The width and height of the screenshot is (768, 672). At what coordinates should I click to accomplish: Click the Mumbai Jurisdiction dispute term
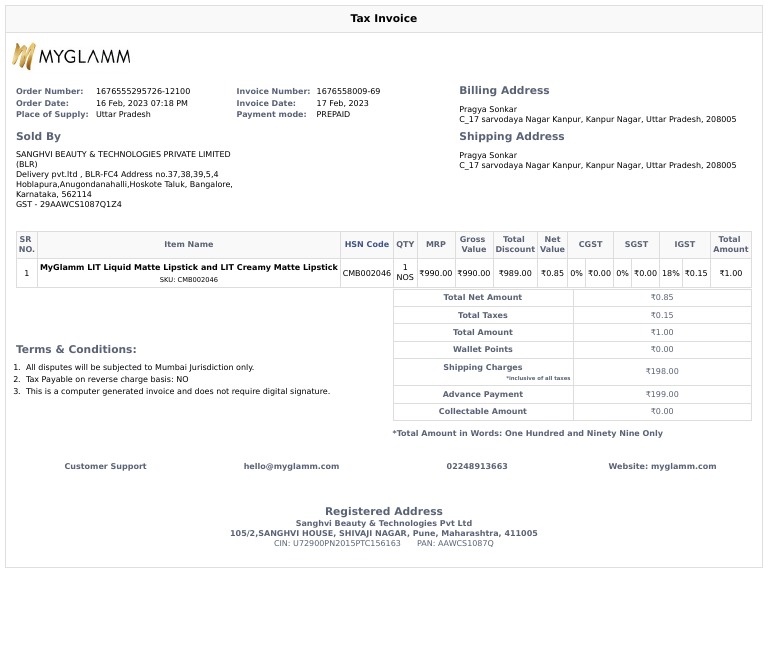click(140, 367)
